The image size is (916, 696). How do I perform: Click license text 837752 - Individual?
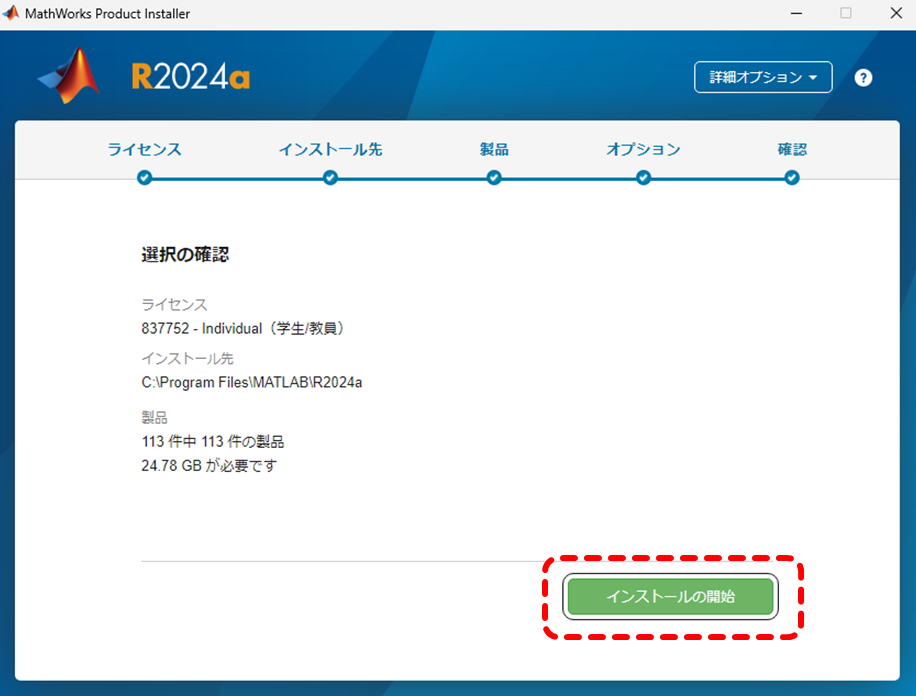[245, 328]
